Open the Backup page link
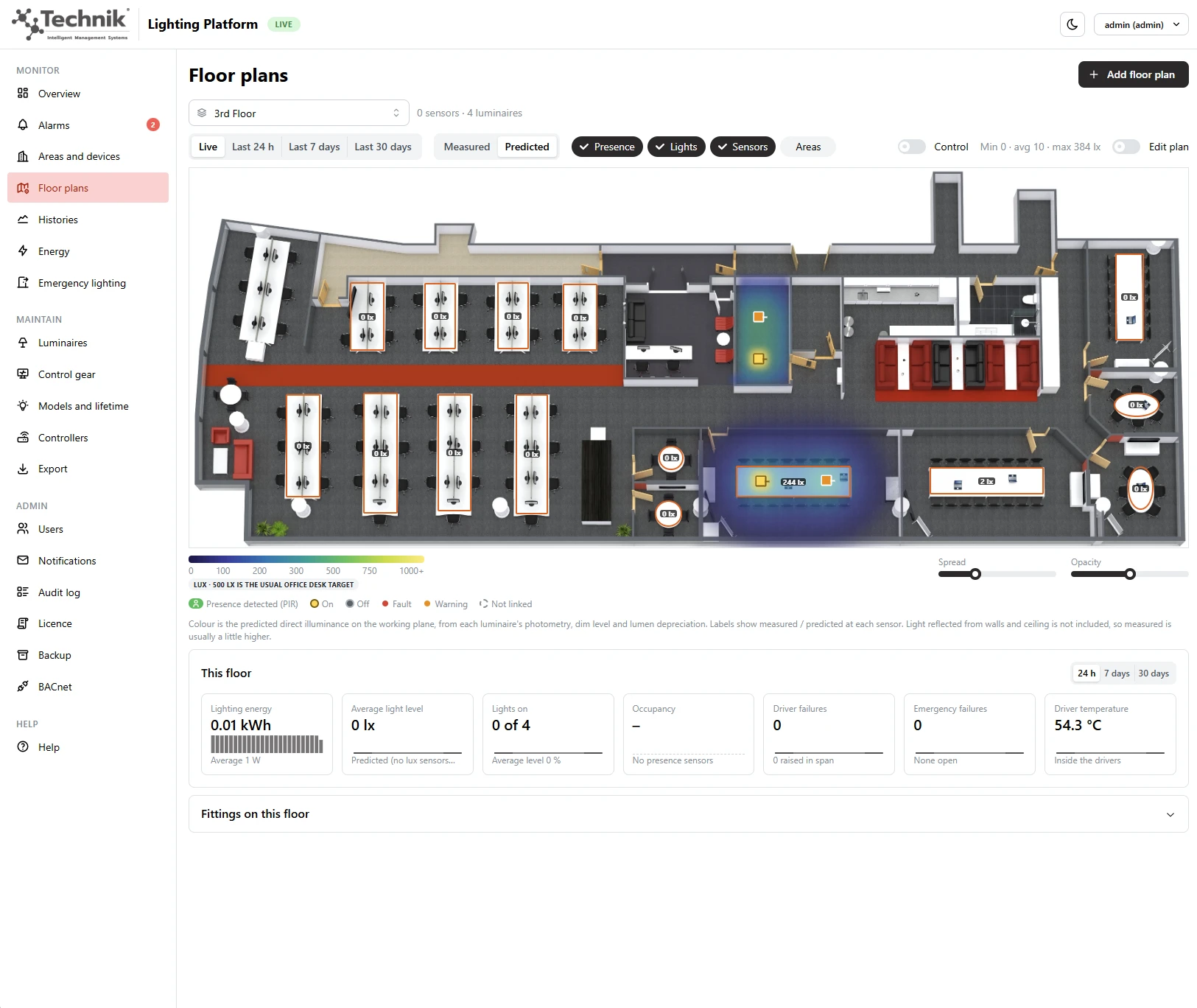Screen dimensions: 1197x1008 [x=55, y=655]
